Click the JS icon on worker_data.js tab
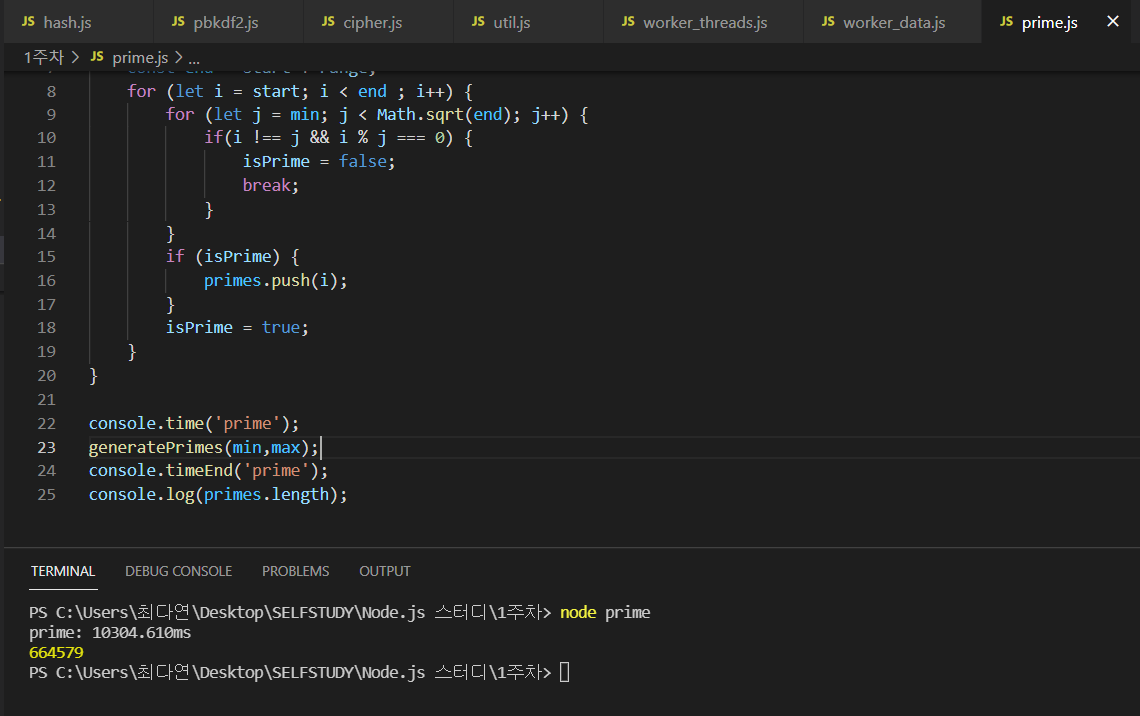Viewport: 1140px width, 716px height. 828,22
